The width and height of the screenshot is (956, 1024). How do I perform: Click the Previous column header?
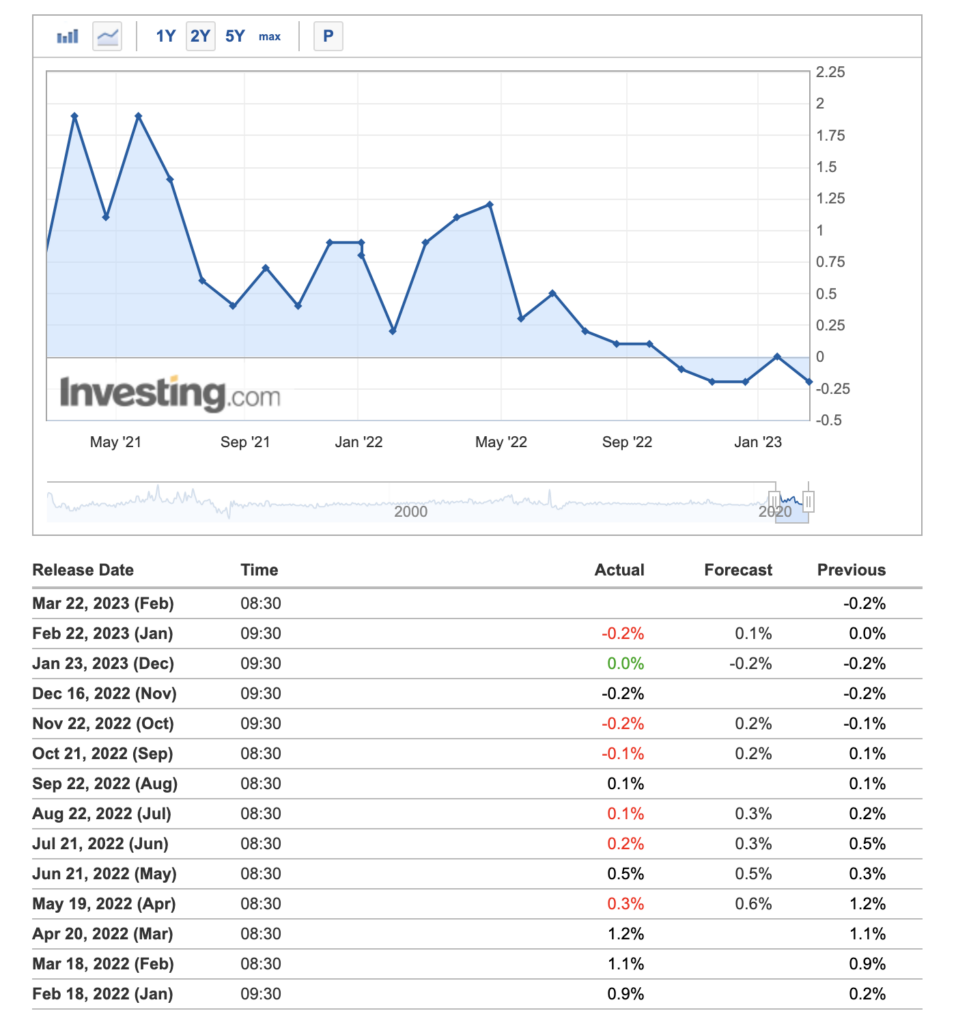tap(851, 570)
